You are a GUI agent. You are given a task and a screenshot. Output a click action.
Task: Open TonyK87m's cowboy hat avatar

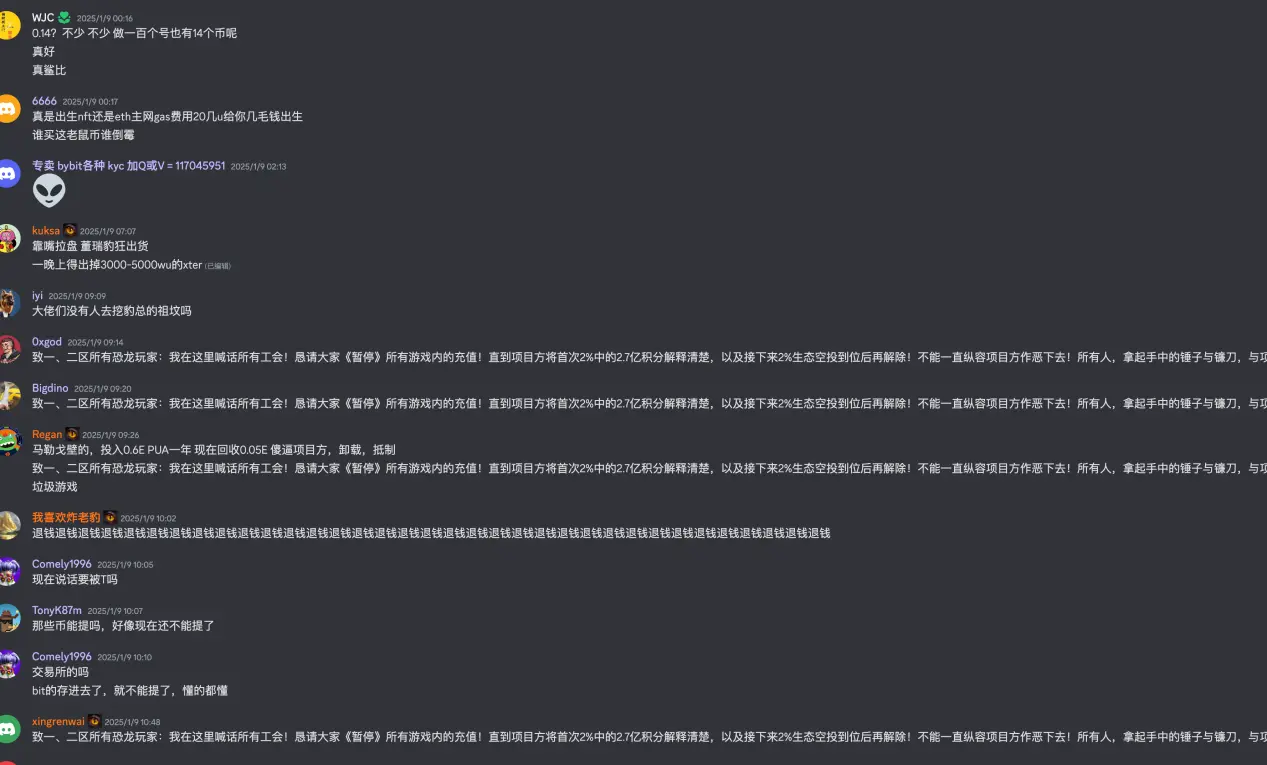(9, 617)
